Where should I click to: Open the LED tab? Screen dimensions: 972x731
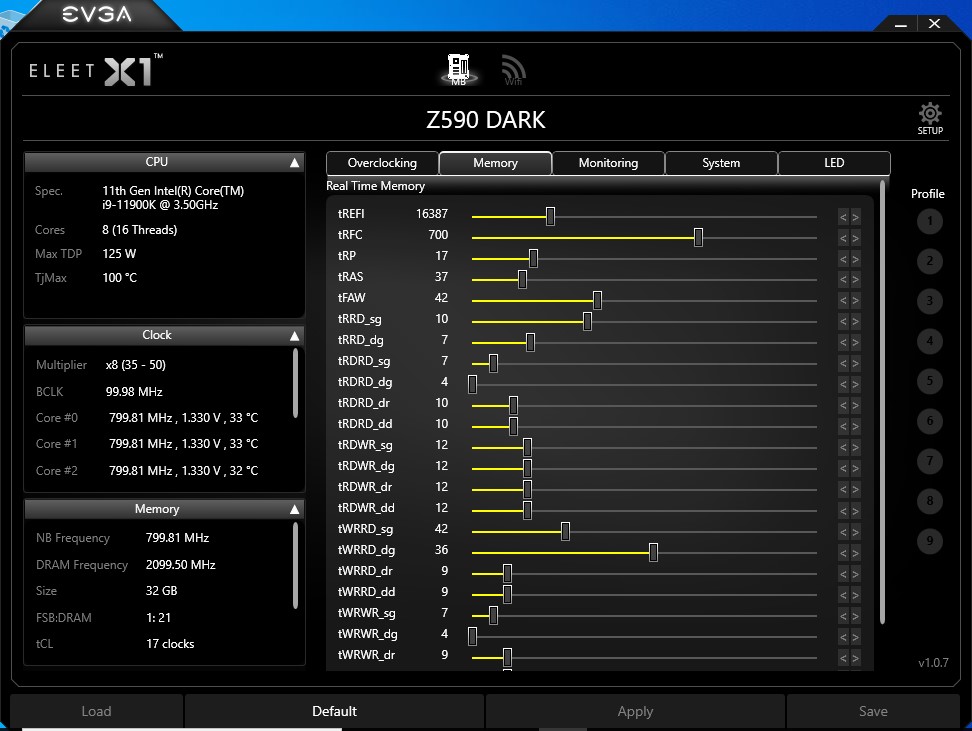[834, 163]
